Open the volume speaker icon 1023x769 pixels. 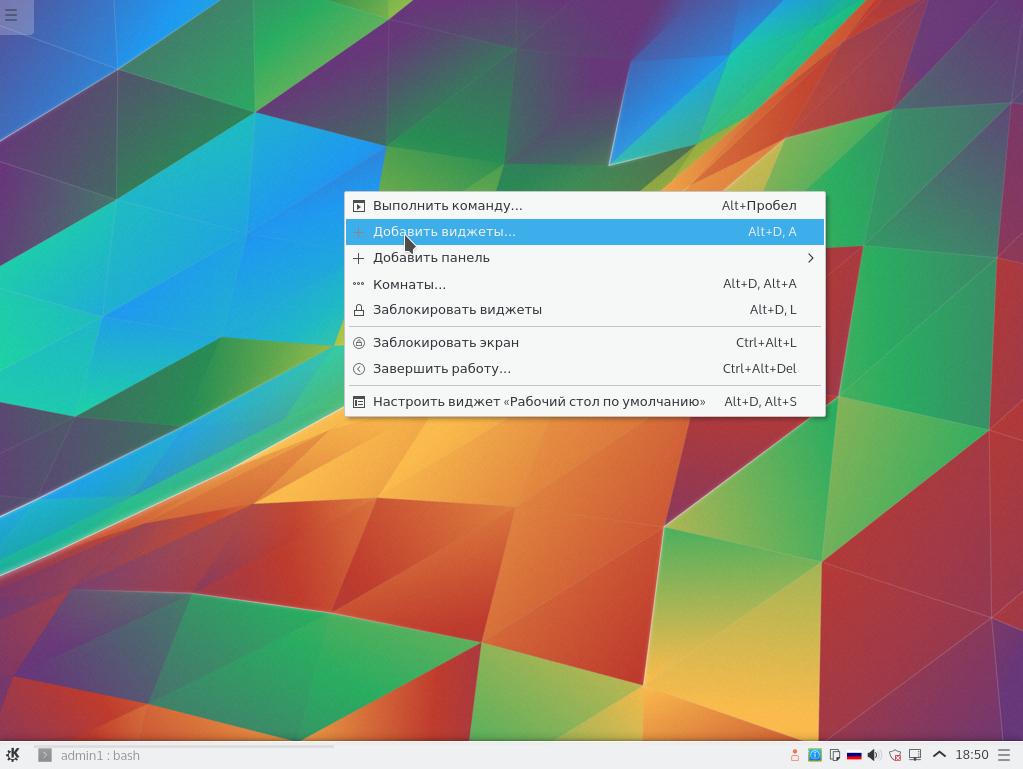tap(874, 755)
